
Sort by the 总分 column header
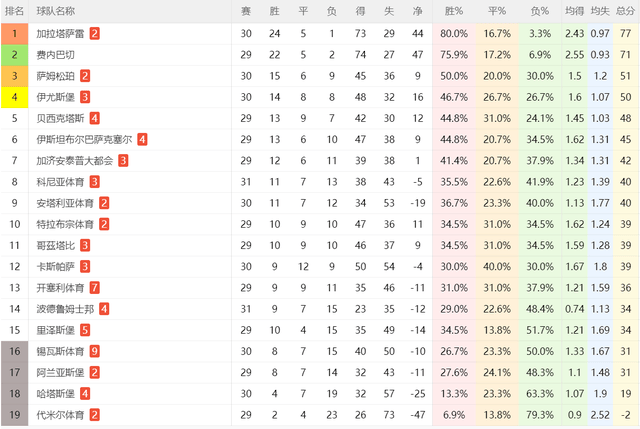click(624, 11)
